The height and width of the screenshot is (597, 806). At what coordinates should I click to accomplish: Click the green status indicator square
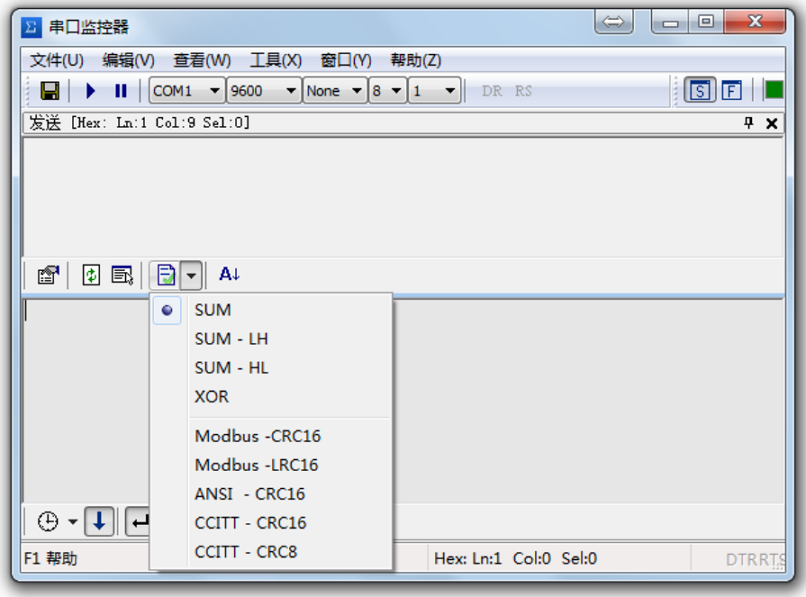pyautogui.click(x=773, y=90)
